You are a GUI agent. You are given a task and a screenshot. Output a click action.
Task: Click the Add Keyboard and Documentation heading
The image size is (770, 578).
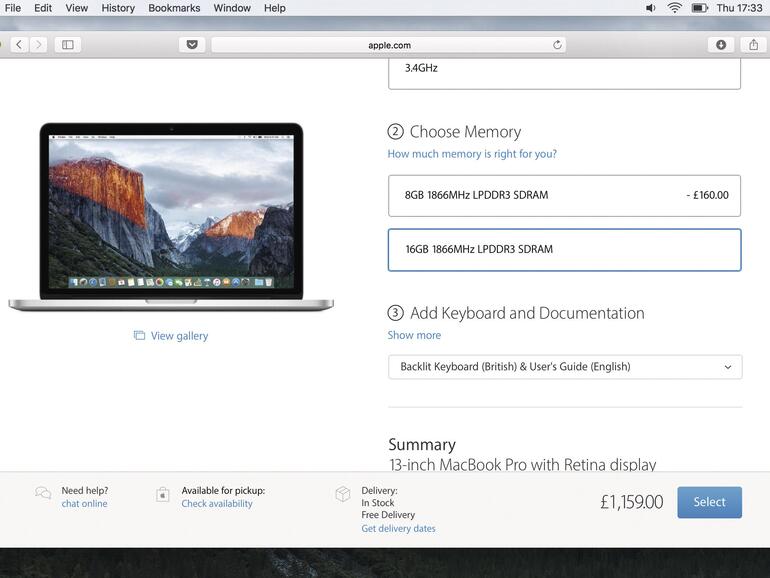coord(527,313)
